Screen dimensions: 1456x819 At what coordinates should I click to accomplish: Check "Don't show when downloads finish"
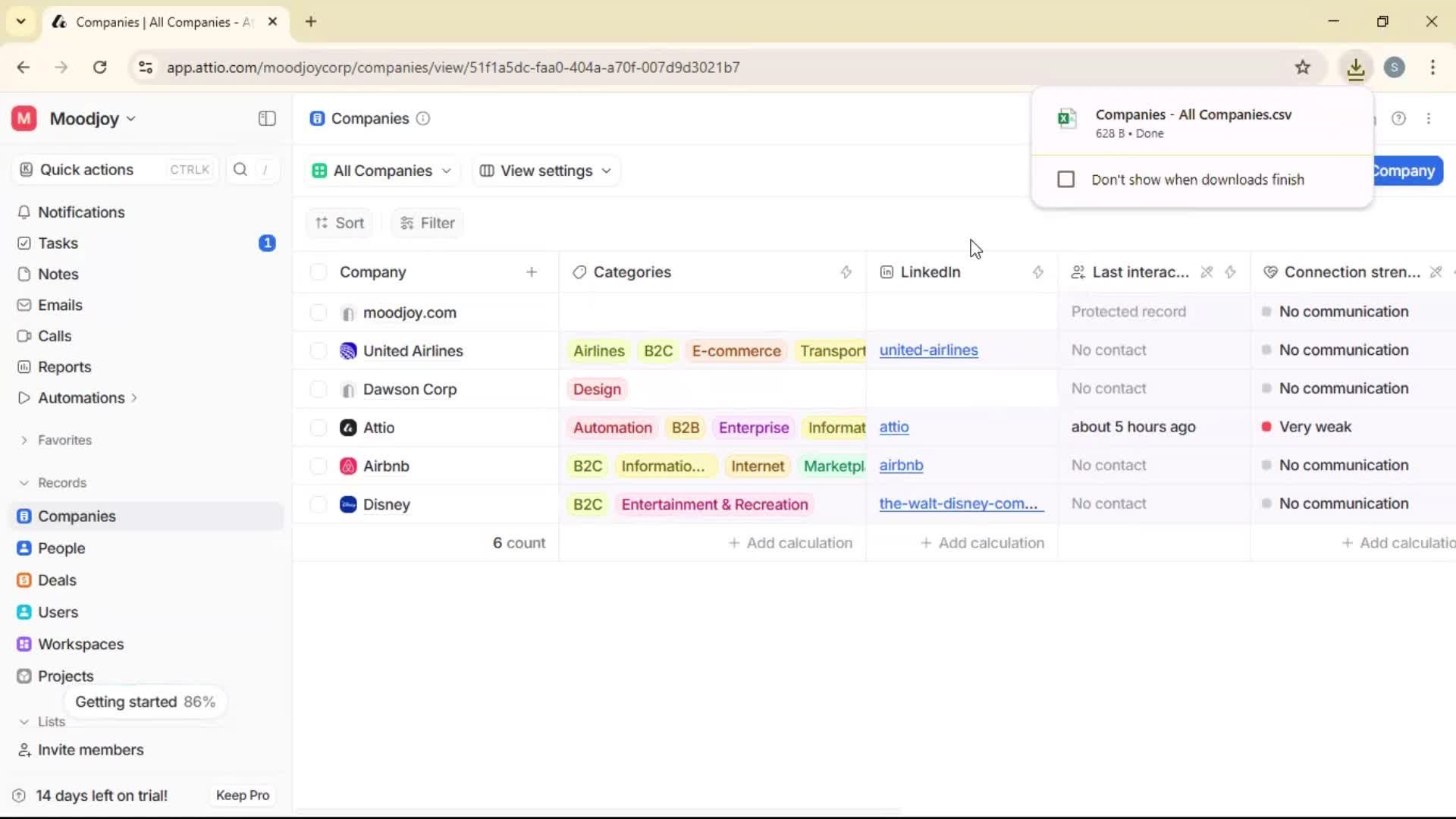1065,179
